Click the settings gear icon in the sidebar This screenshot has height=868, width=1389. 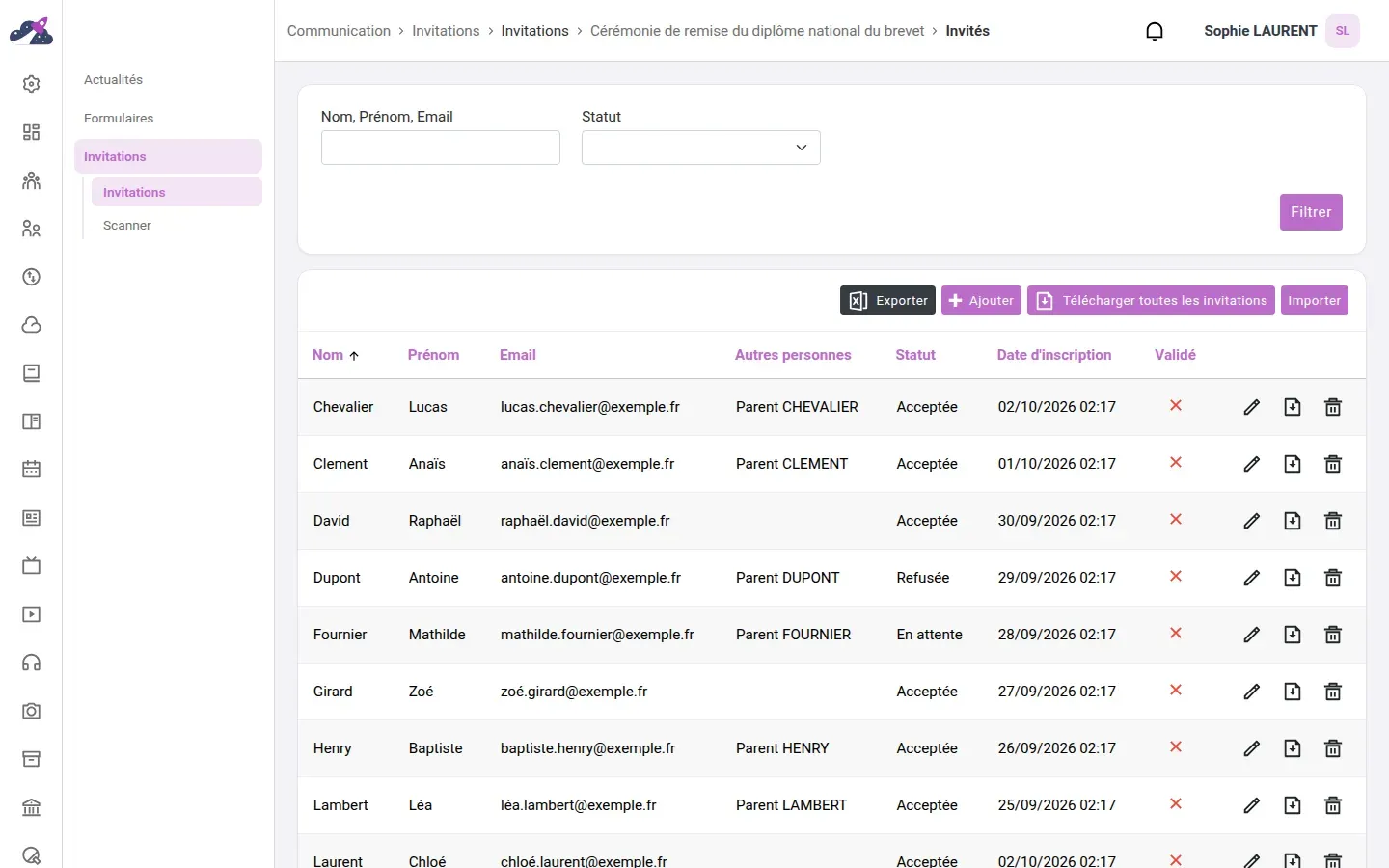click(x=31, y=84)
